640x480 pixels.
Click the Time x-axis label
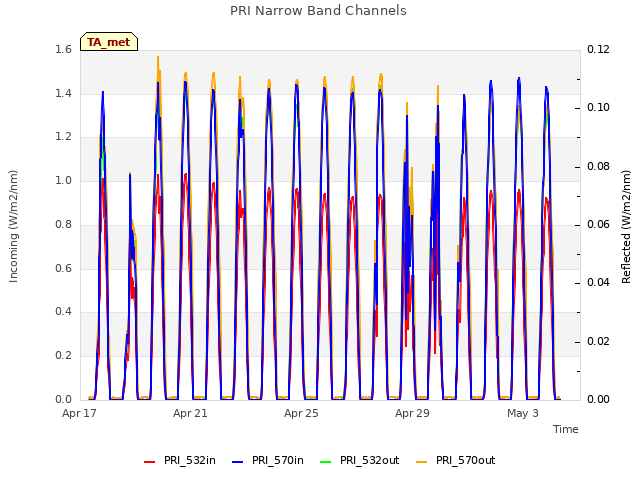pyautogui.click(x=566, y=429)
